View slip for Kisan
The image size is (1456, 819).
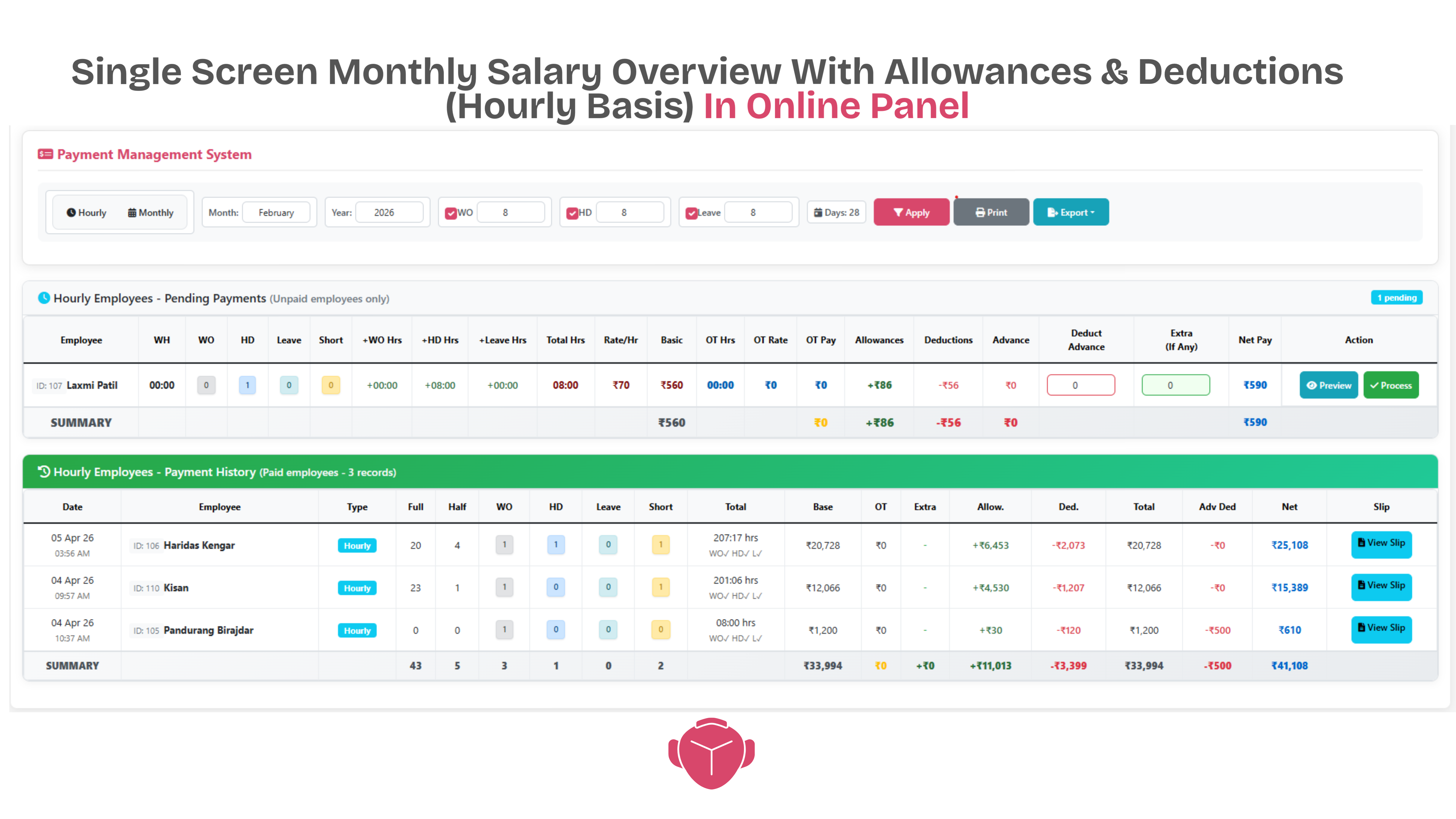[1381, 587]
